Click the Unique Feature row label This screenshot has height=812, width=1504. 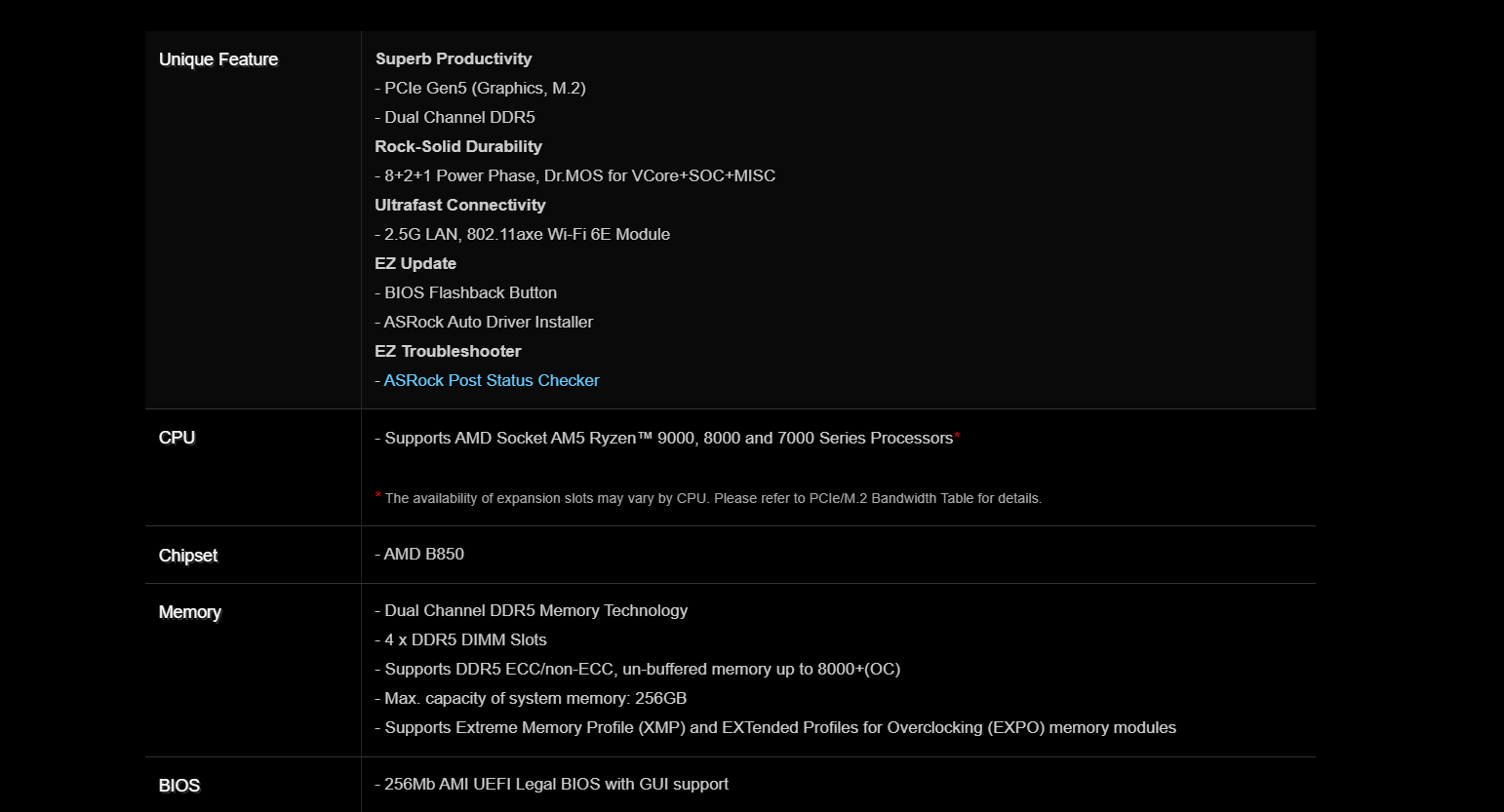coord(218,59)
